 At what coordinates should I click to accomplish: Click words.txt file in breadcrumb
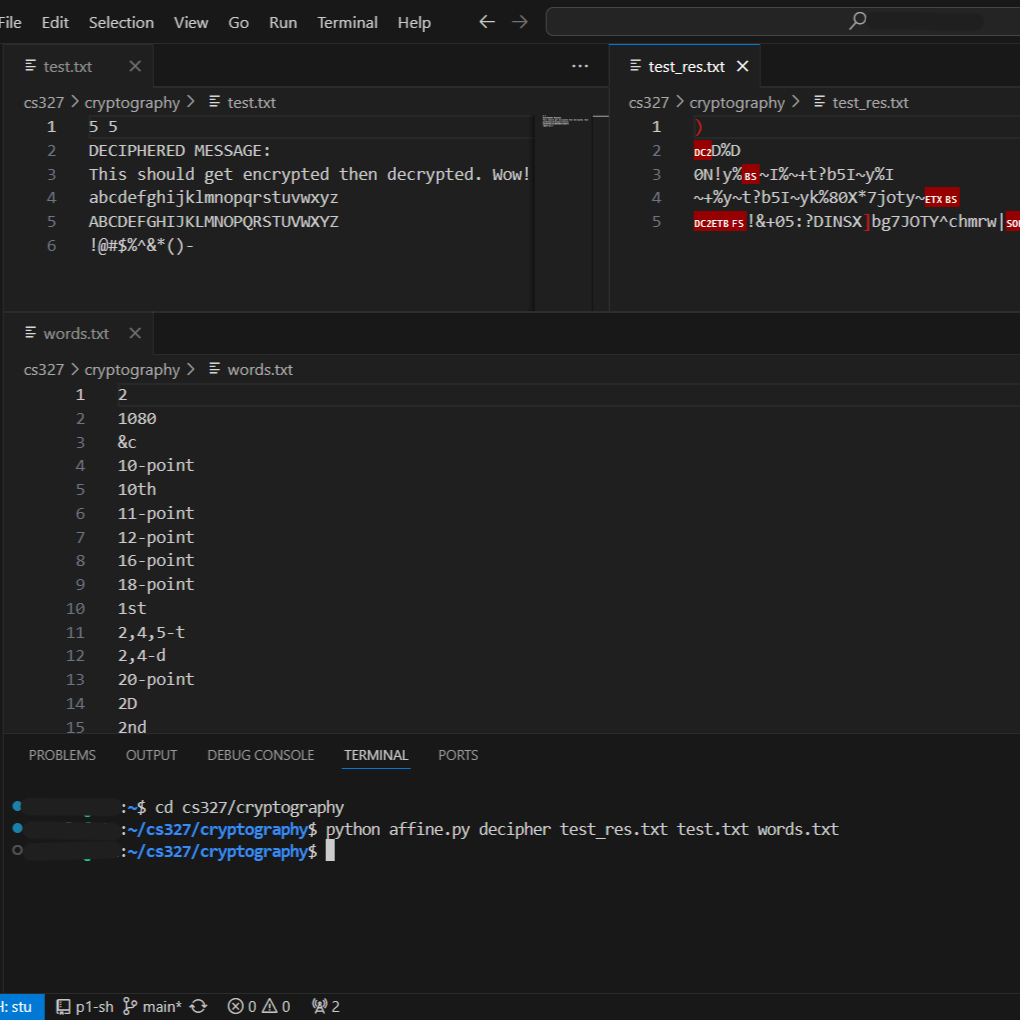tap(260, 369)
